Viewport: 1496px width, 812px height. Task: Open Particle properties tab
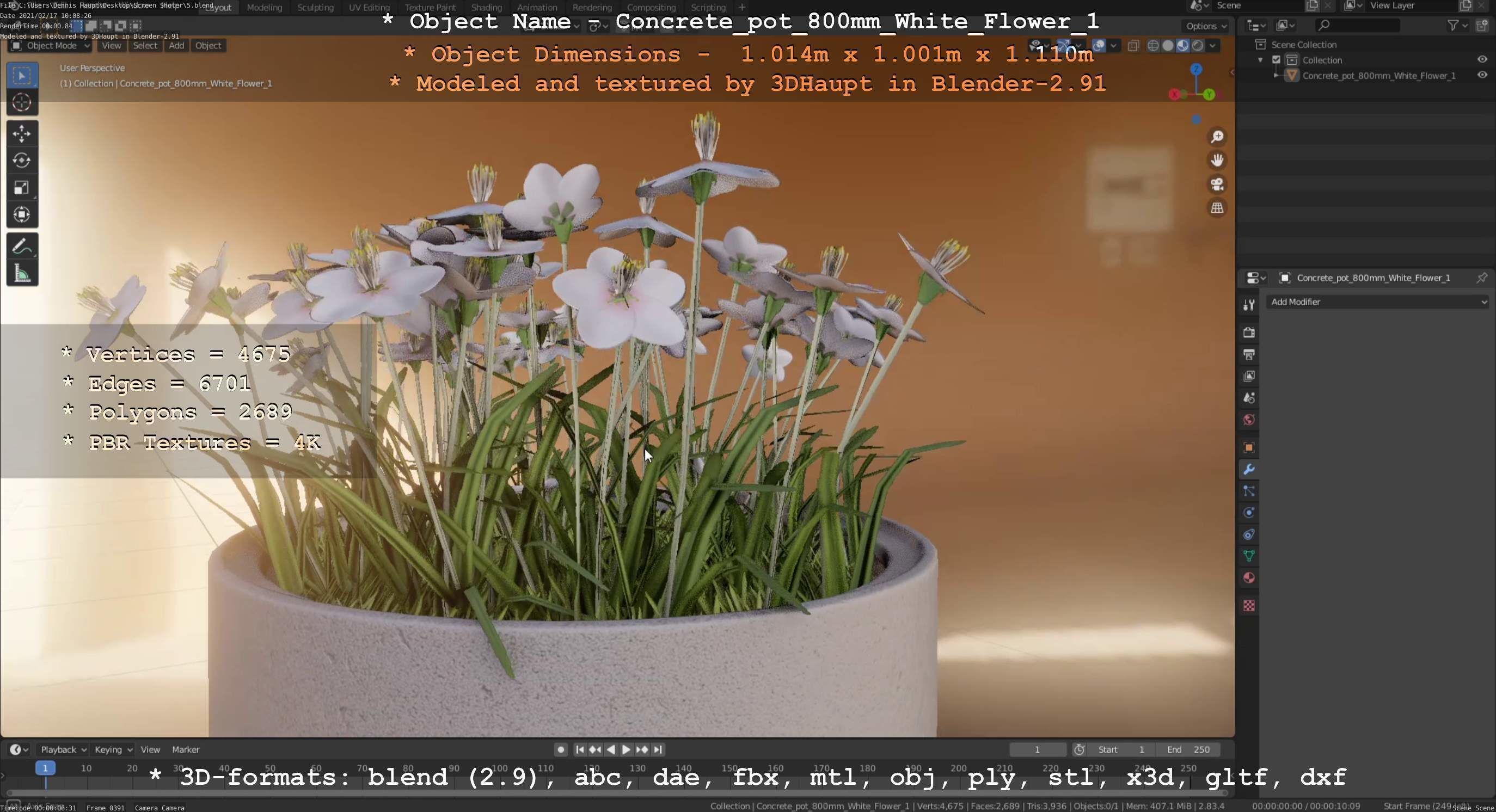tap(1249, 491)
